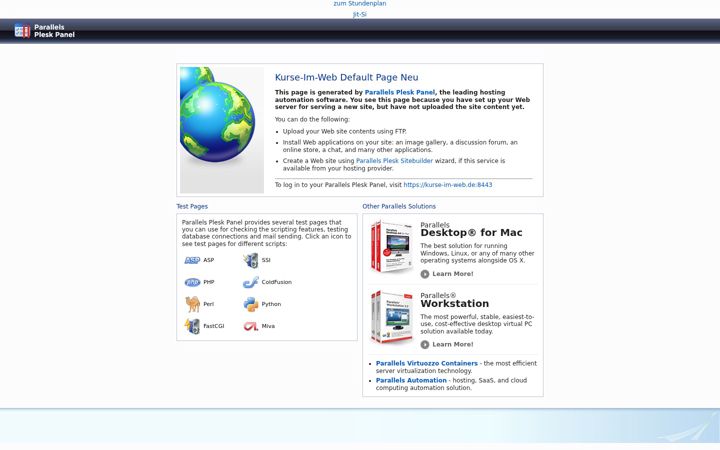The width and height of the screenshot is (720, 450).
Task: Click the Perl label
Action: (x=208, y=304)
